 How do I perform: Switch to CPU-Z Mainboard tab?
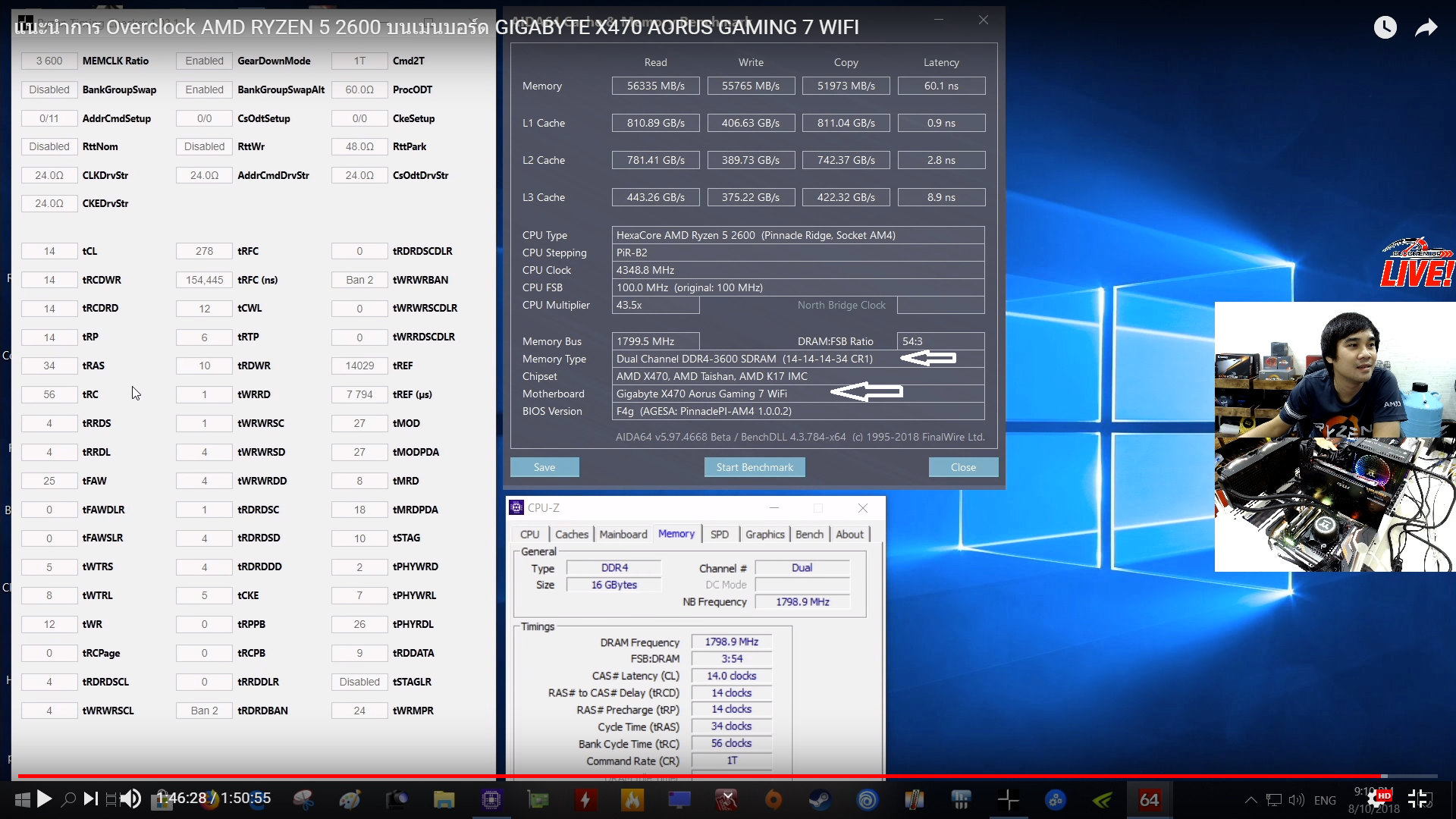pyautogui.click(x=623, y=535)
